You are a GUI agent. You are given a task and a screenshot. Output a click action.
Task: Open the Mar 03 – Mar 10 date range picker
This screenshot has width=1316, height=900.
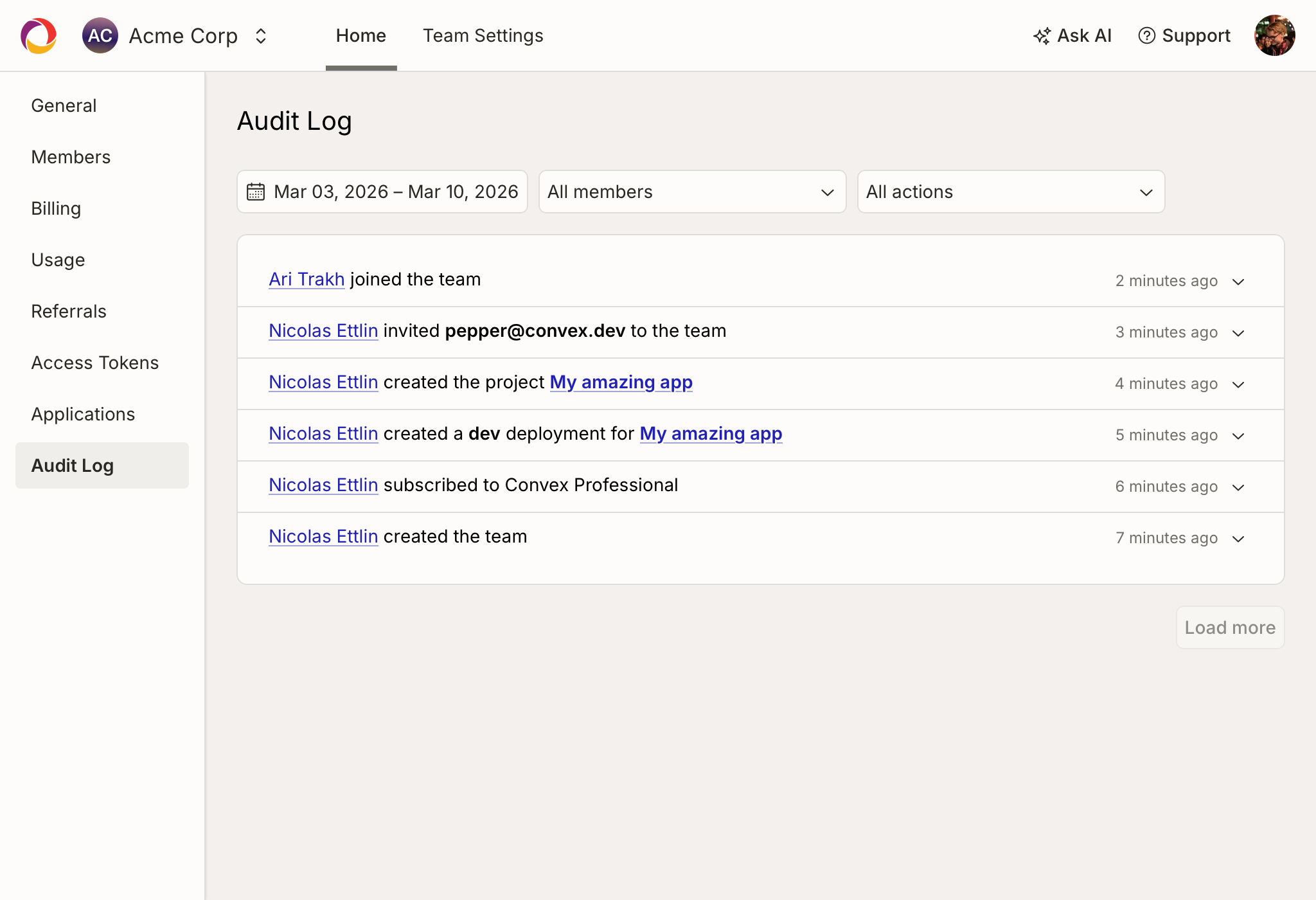(x=382, y=191)
